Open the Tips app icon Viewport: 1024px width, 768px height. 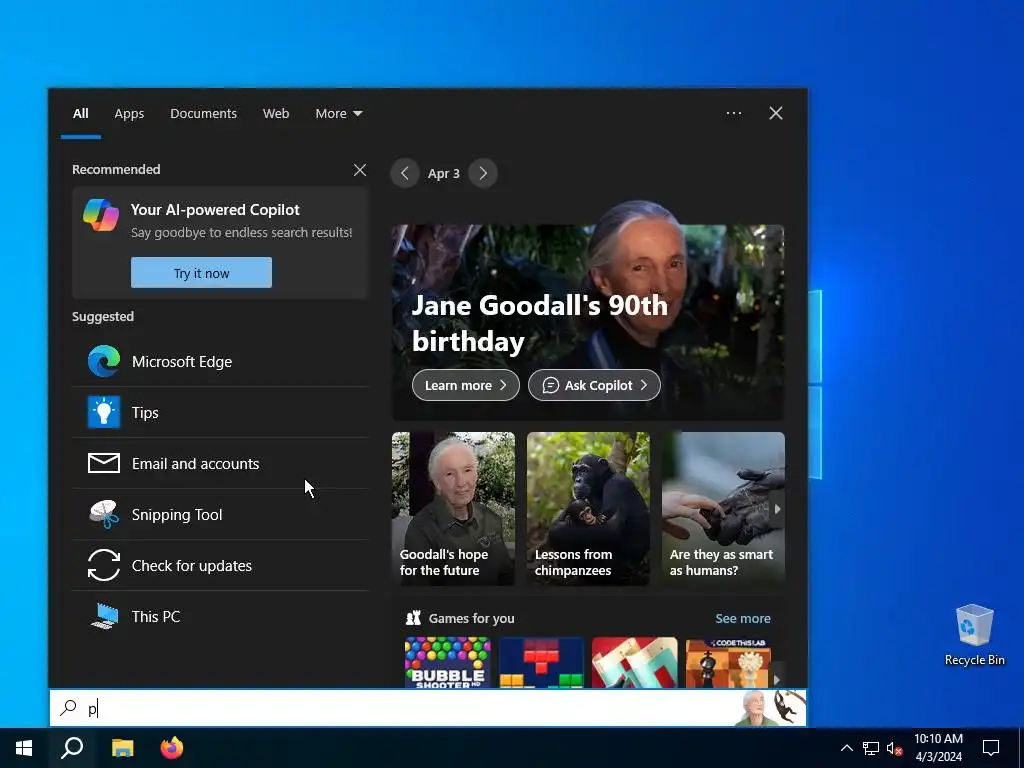tap(104, 412)
